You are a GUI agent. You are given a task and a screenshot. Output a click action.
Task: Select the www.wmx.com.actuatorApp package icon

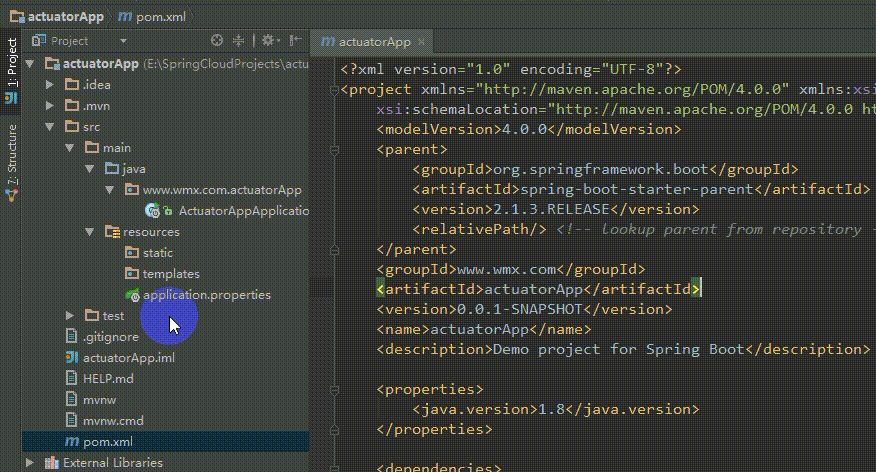(x=132, y=189)
